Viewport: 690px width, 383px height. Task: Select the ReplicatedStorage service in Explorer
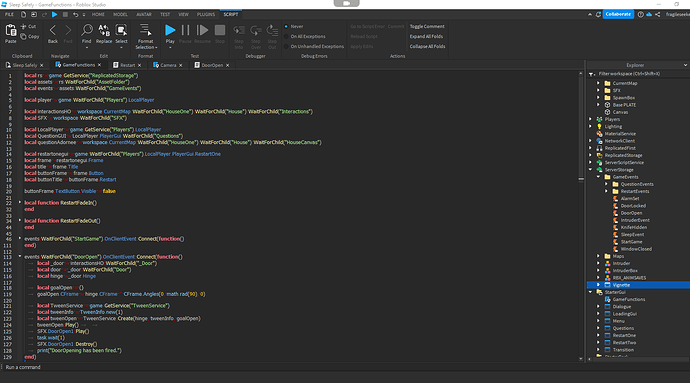click(x=623, y=155)
